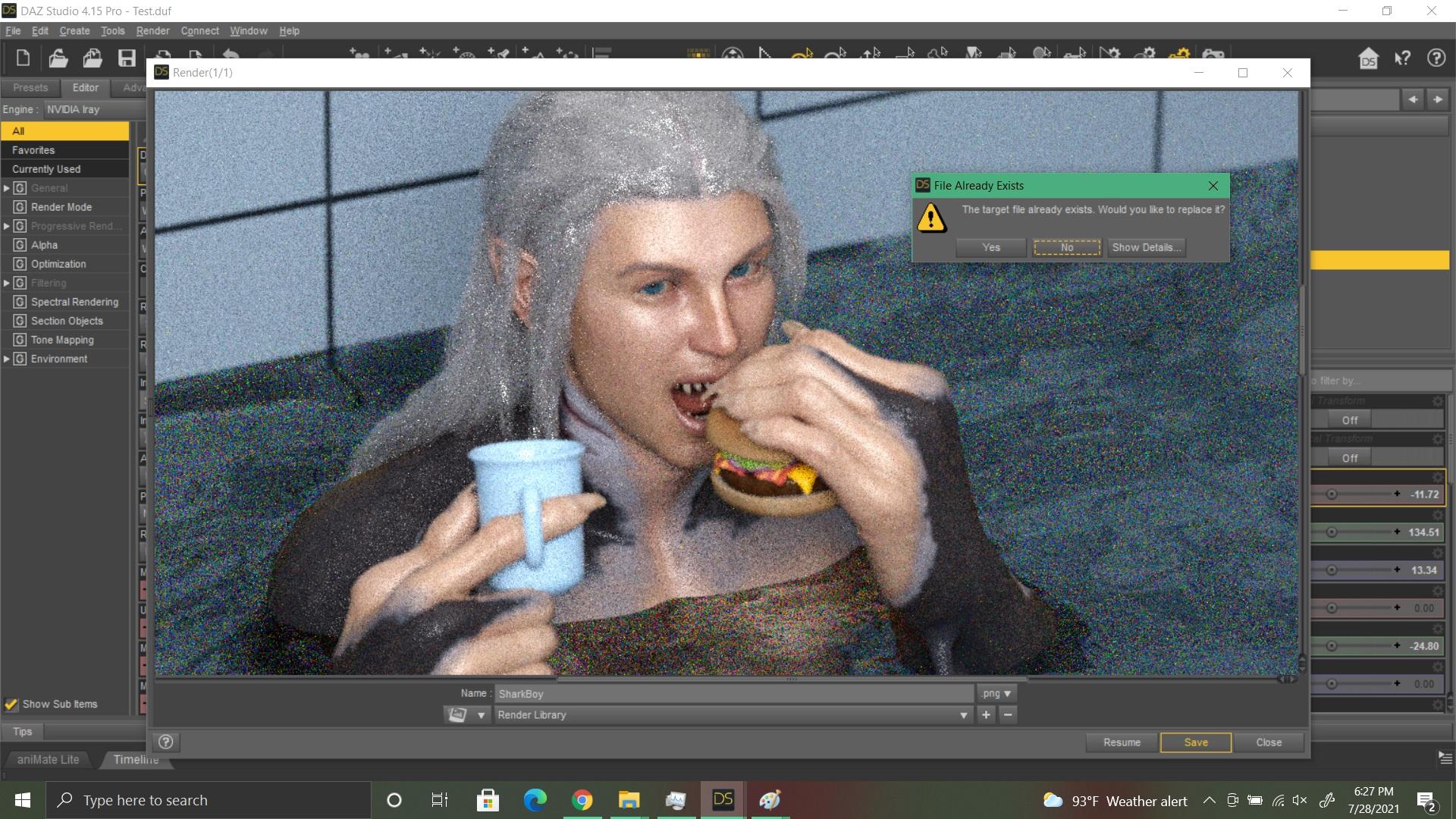The width and height of the screenshot is (1456, 819).
Task: Switch to the Presets tab
Action: [x=30, y=88]
